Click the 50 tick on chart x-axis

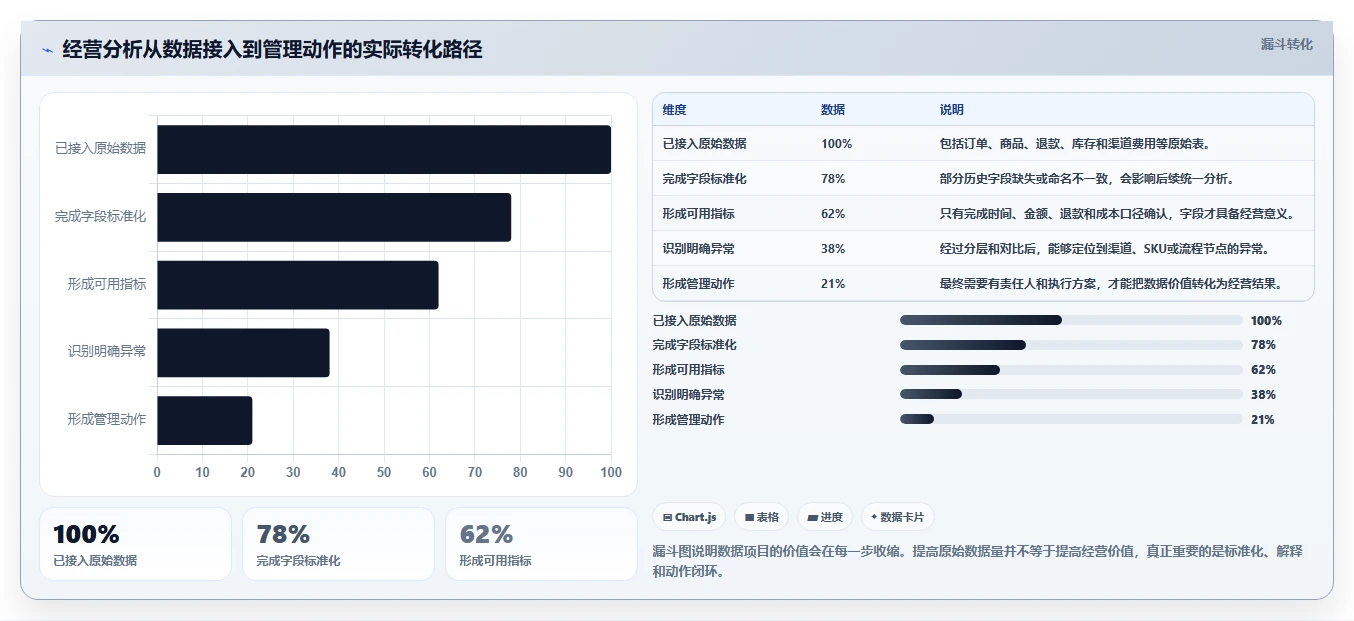click(x=384, y=472)
